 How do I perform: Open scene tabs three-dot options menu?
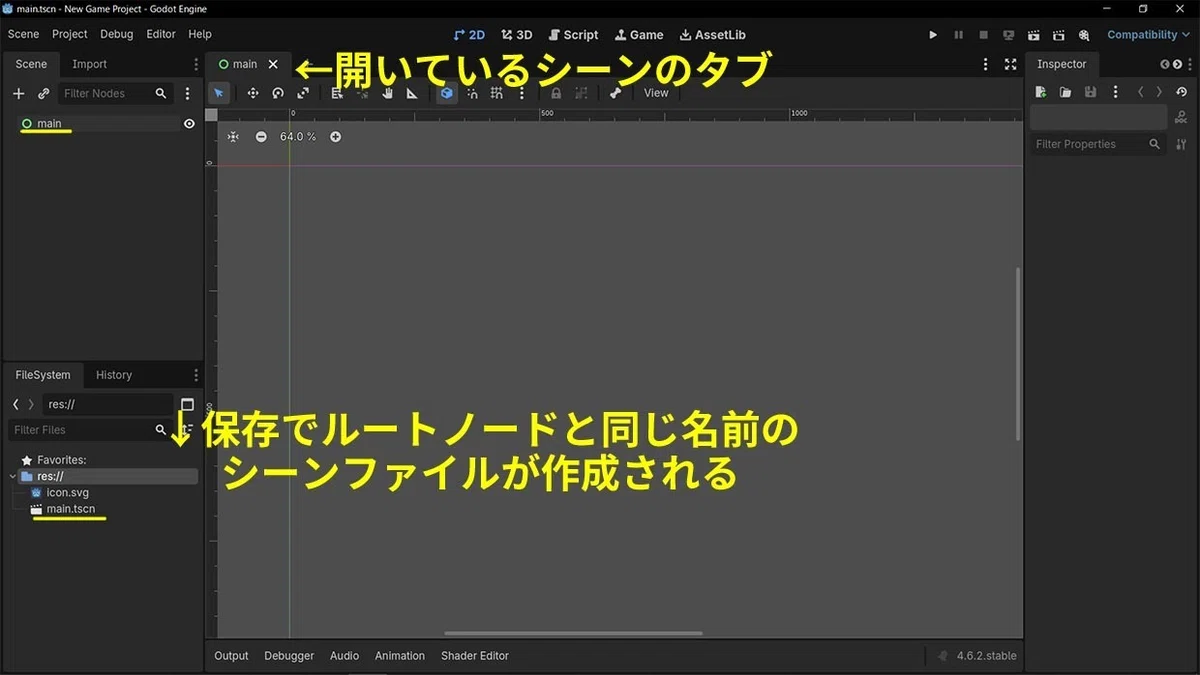986,64
